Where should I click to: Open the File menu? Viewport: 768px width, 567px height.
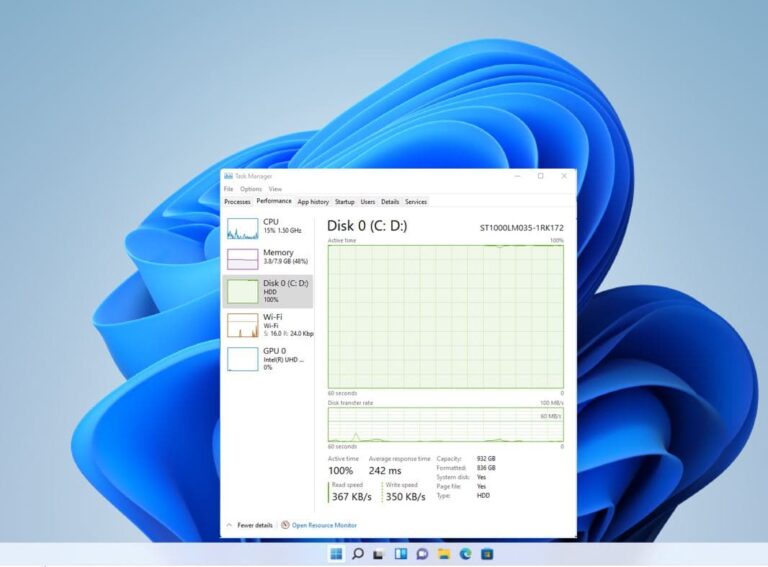pos(228,189)
